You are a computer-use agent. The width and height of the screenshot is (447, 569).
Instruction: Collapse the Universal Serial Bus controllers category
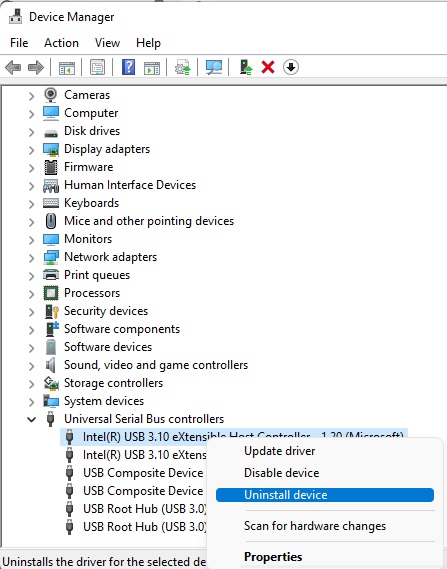point(32,419)
